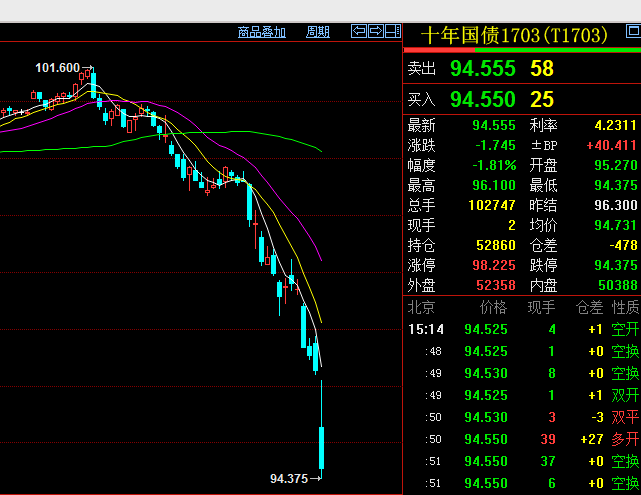Click the 最新 latest price 94.555
Screen dimensions: 641x495
point(494,125)
